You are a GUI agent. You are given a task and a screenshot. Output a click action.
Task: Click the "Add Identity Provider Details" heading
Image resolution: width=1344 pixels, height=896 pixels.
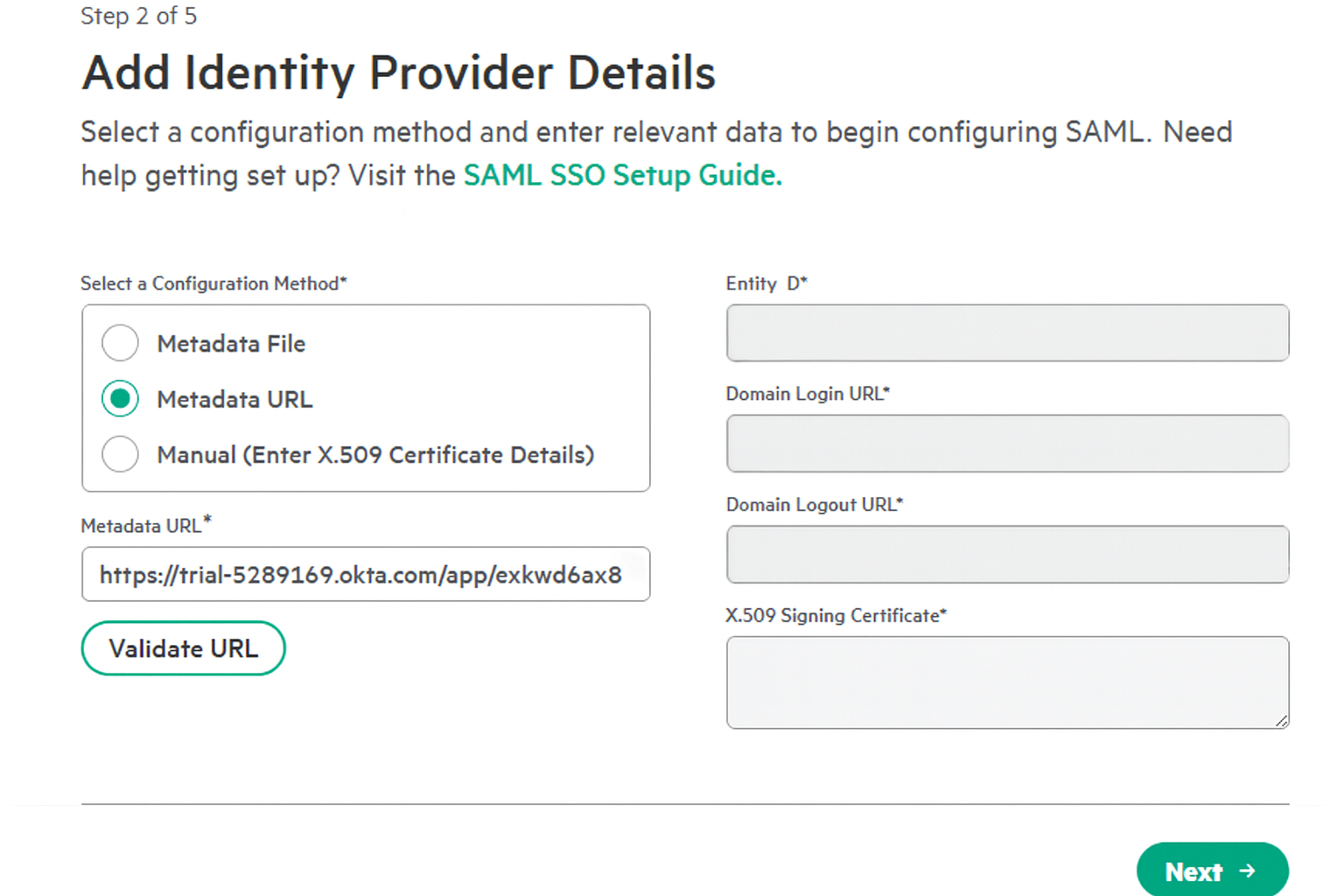tap(398, 73)
